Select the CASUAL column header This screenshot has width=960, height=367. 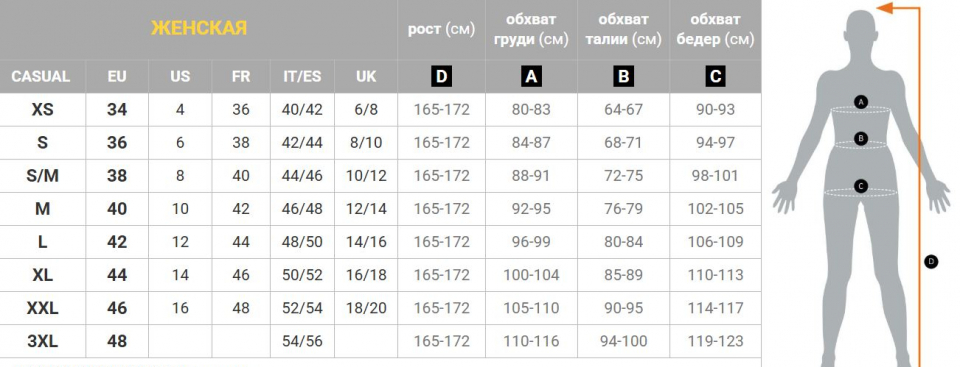pos(41,77)
